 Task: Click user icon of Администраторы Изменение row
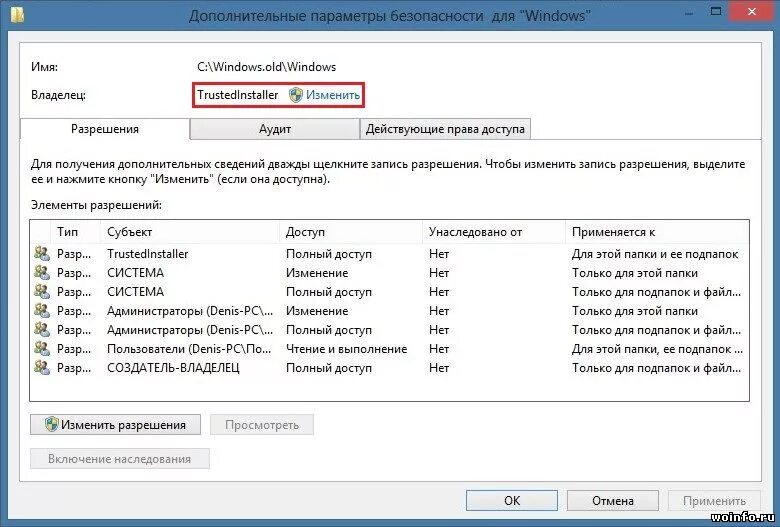[42, 311]
